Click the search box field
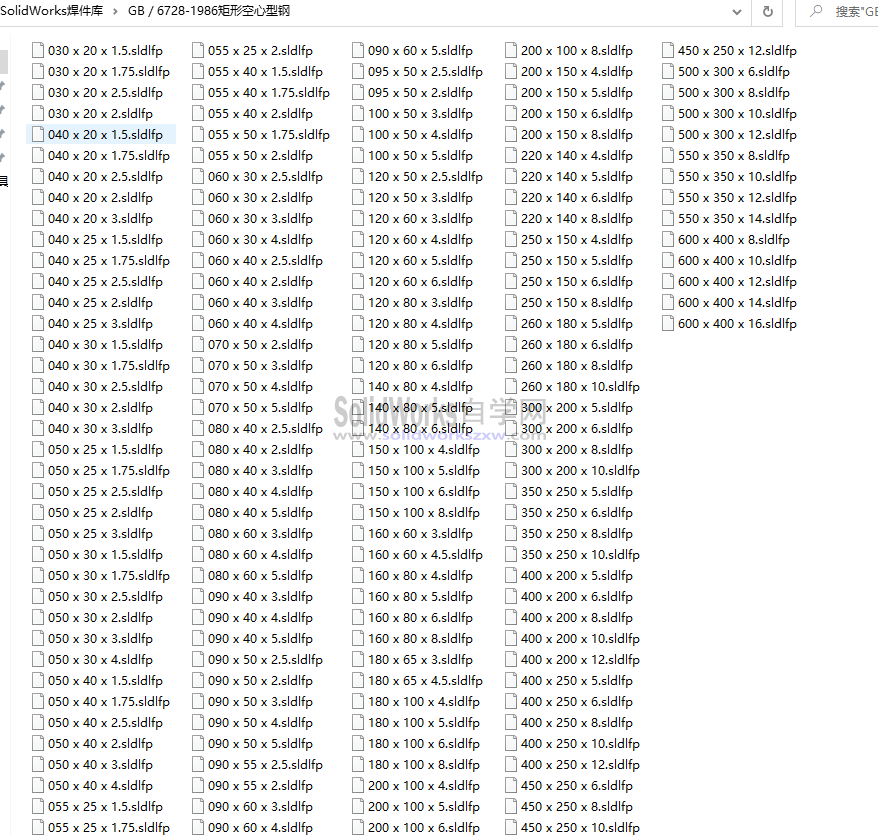Image resolution: width=878 pixels, height=836 pixels. click(x=837, y=12)
